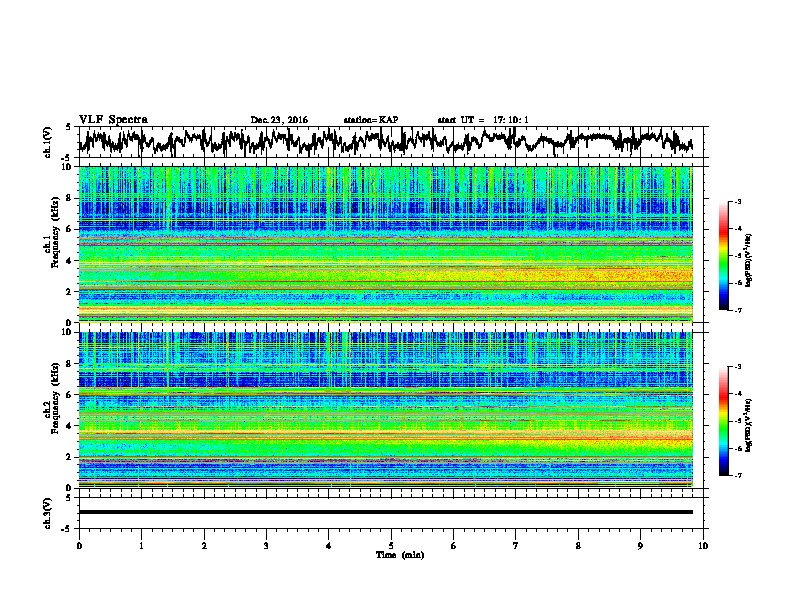Click time axis tick label "0"
Image resolution: width=792 pixels, height=612 pixels.
pos(79,545)
